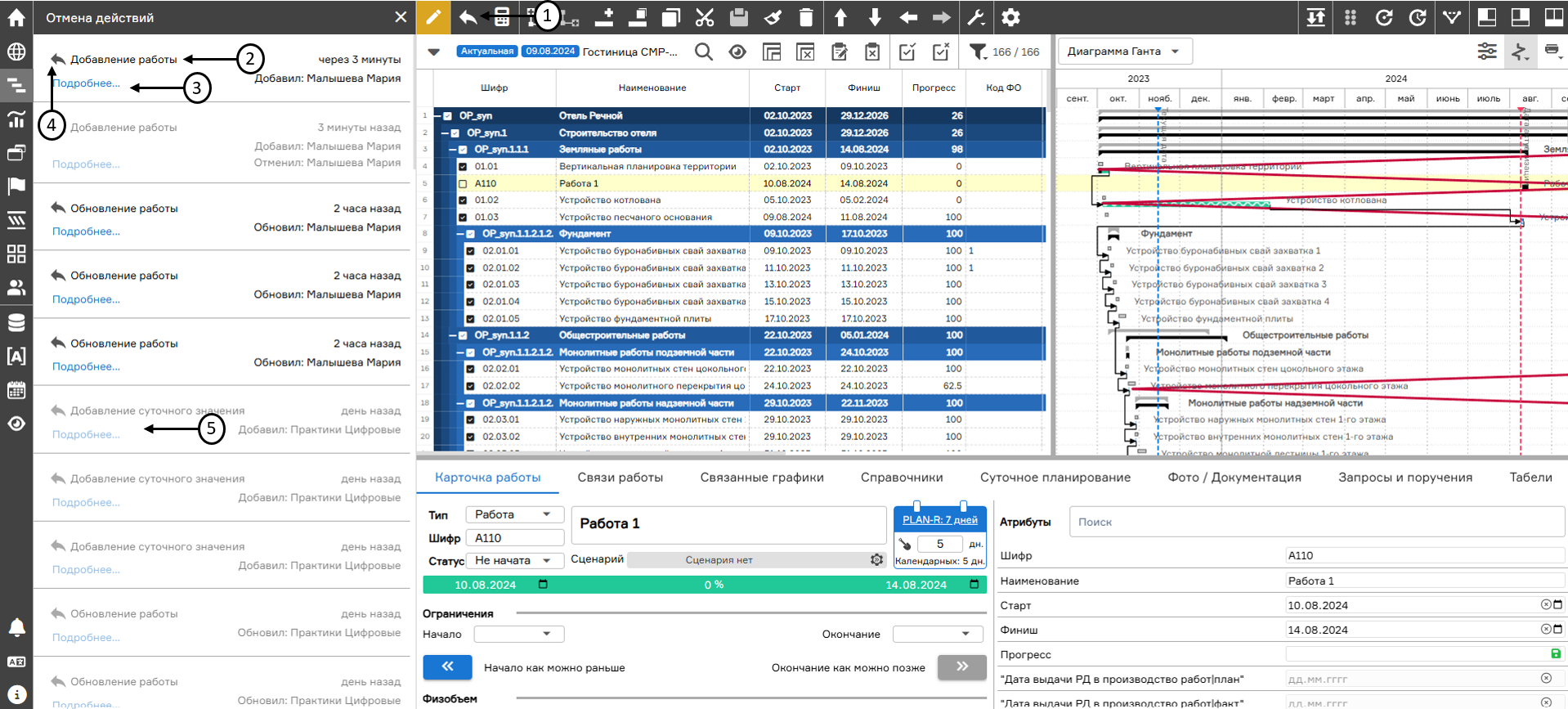Toggle checkbox for row 01.03
The width and height of the screenshot is (1568, 709).
click(463, 218)
